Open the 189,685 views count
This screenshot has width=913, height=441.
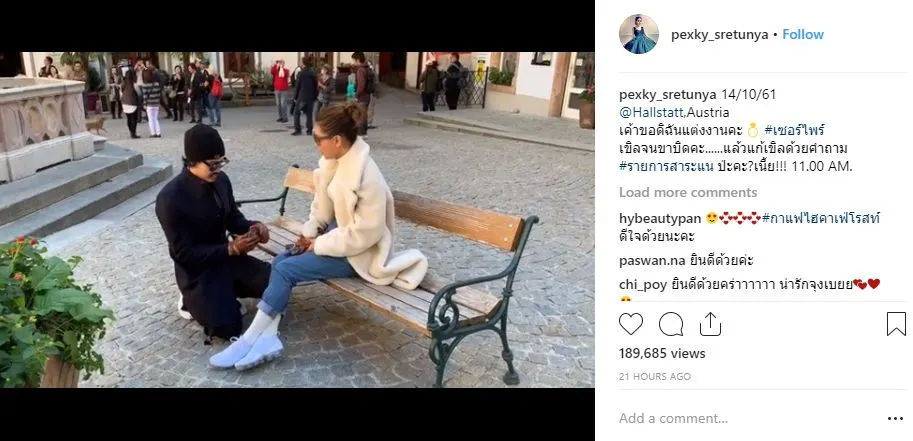point(662,354)
